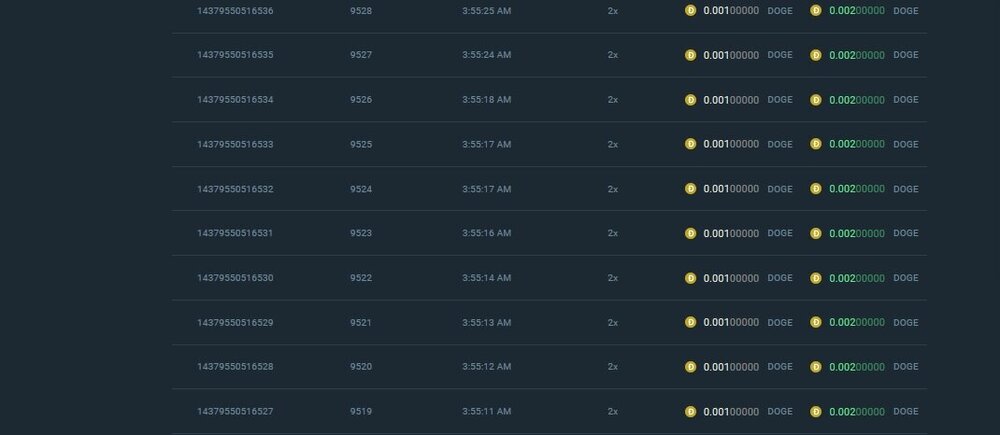Open bet ID 14379550516527

[235, 411]
